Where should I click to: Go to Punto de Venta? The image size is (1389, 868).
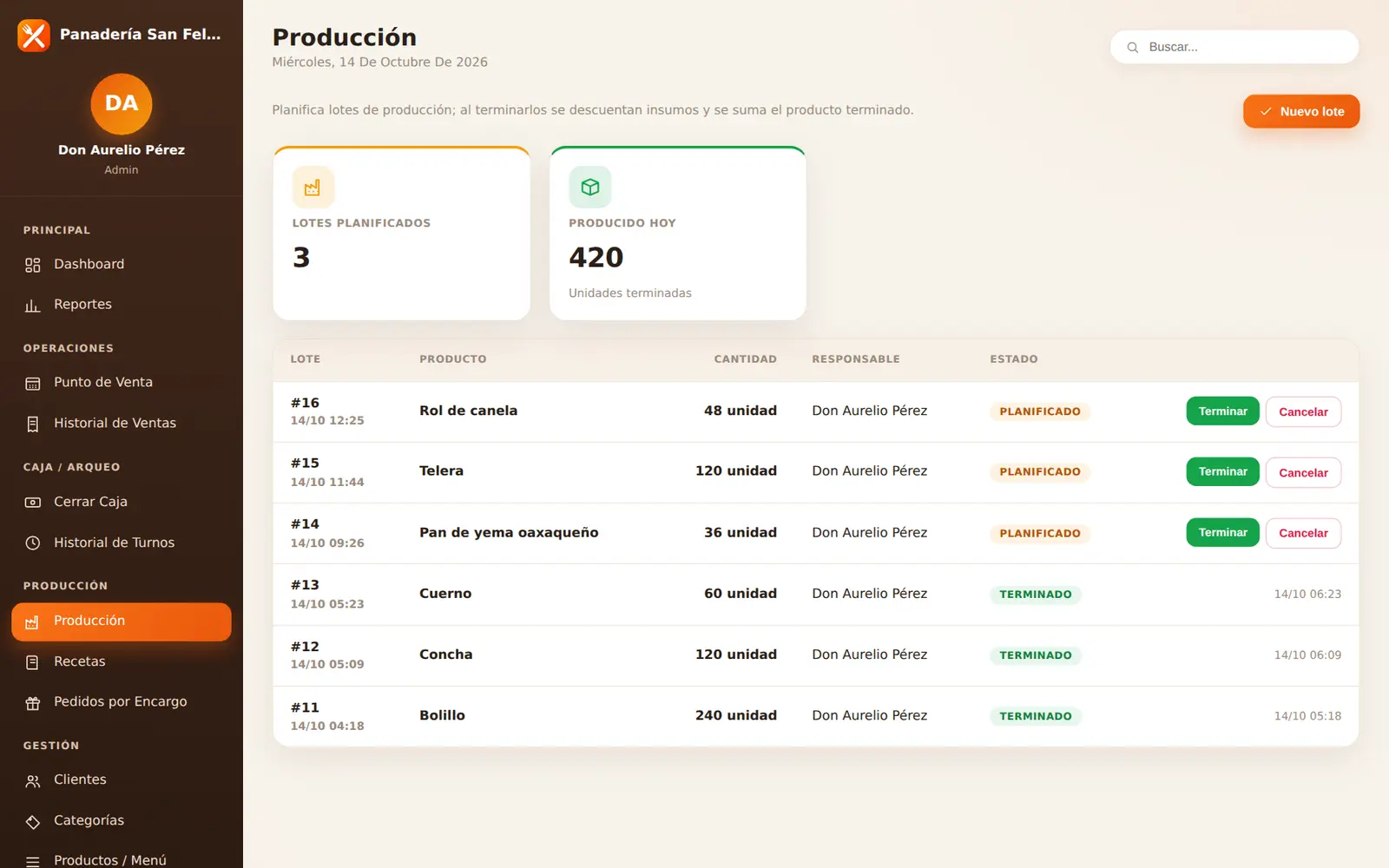click(x=122, y=382)
